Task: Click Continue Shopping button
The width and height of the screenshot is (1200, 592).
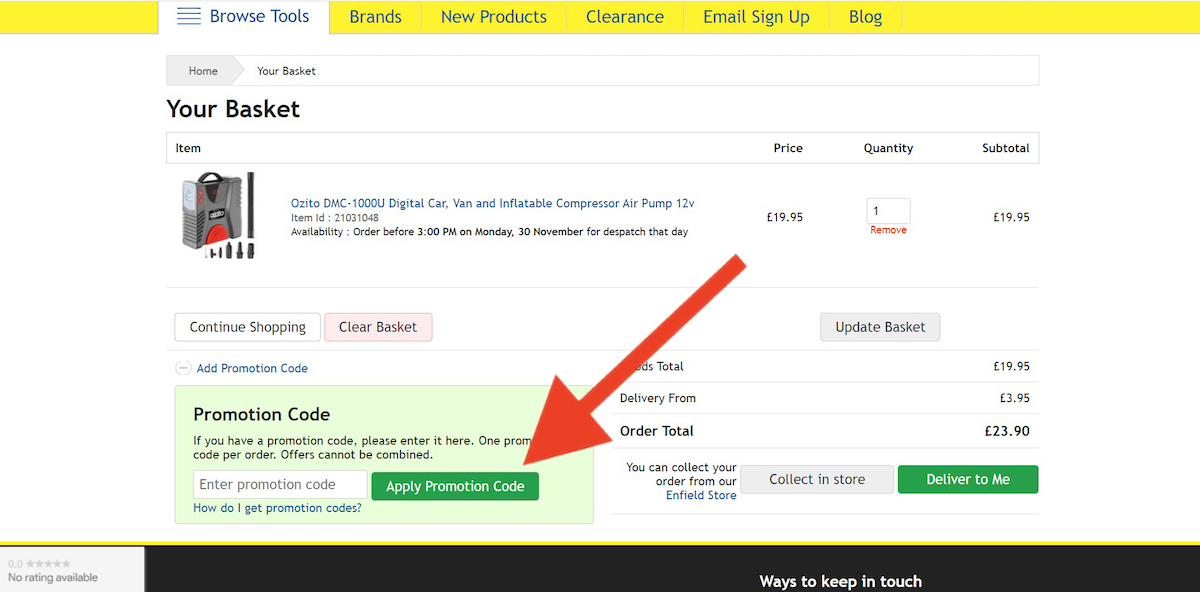Action: 248,327
